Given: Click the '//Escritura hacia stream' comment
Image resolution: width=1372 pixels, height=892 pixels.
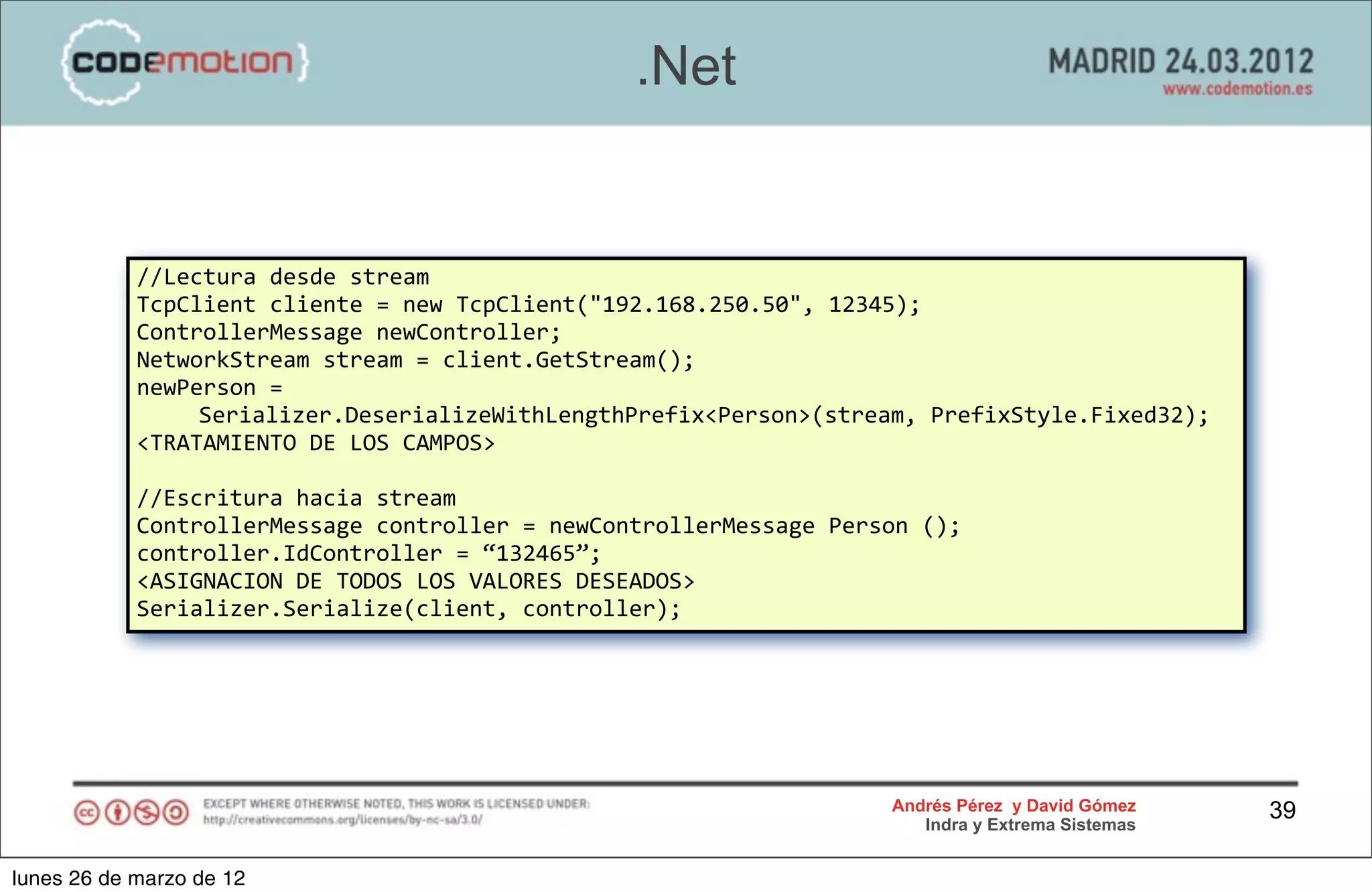Looking at the screenshot, I should coord(296,499).
